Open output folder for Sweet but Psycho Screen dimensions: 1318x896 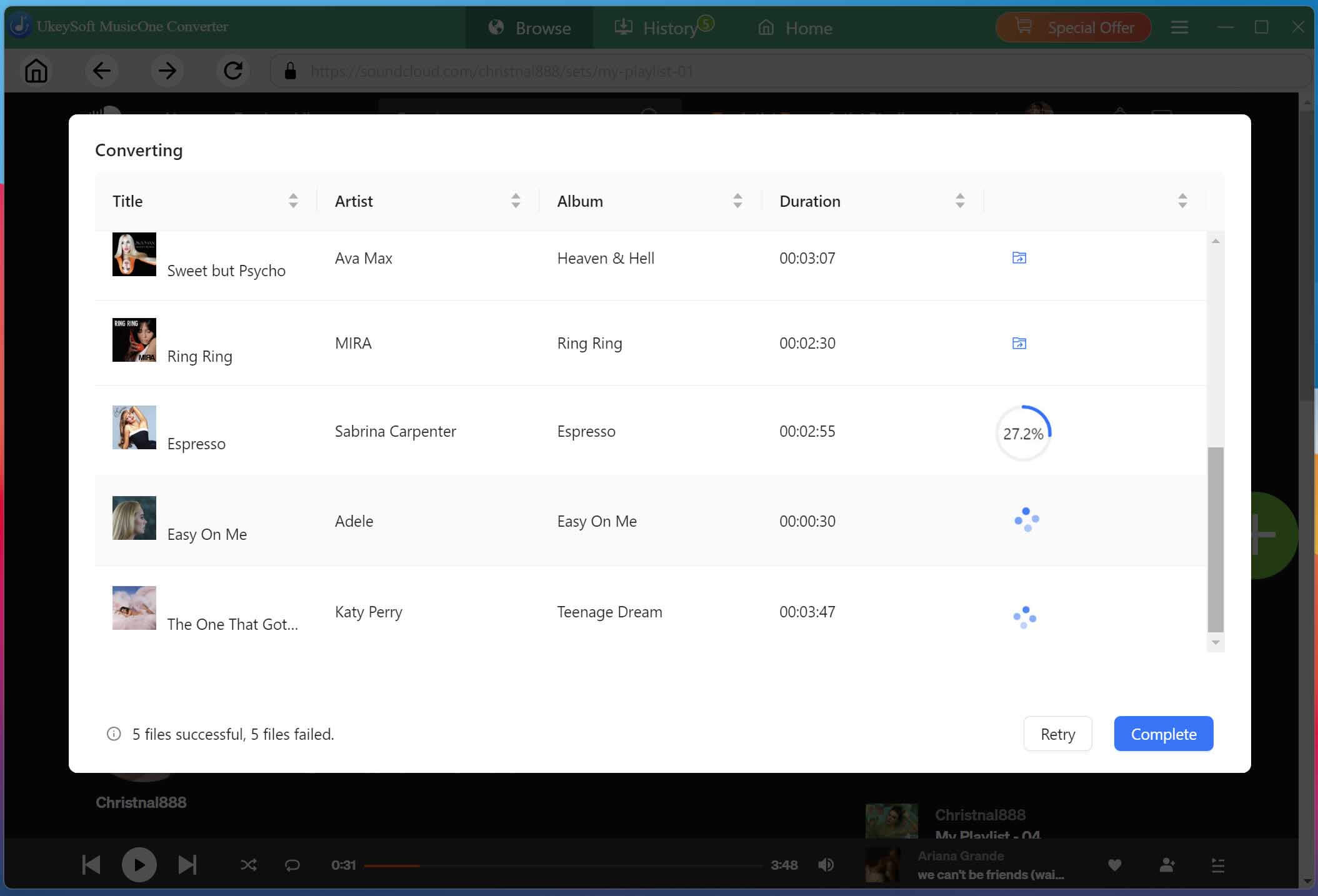[1019, 257]
